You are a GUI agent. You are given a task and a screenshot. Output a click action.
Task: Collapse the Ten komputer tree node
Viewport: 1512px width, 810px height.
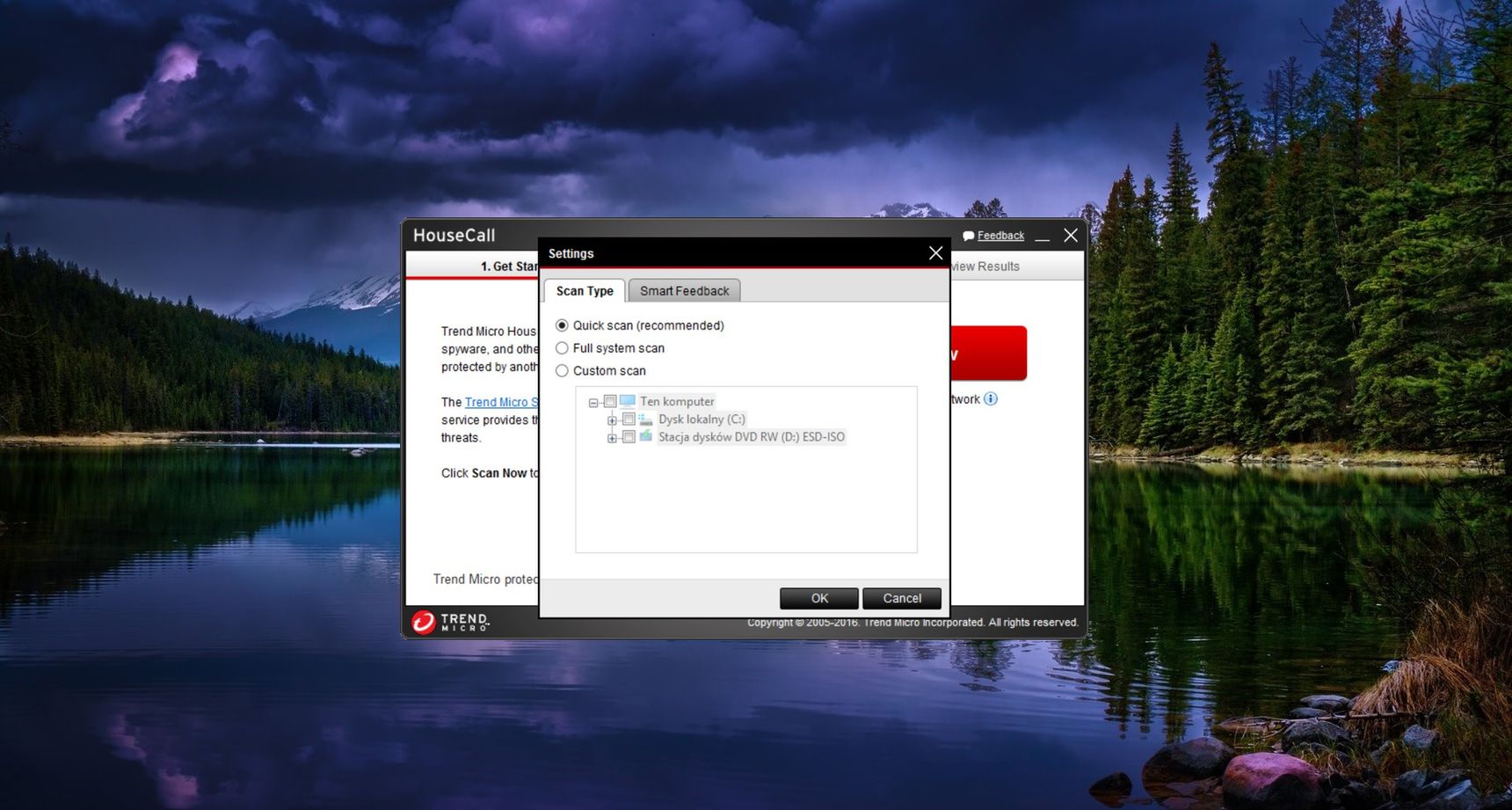tap(593, 403)
